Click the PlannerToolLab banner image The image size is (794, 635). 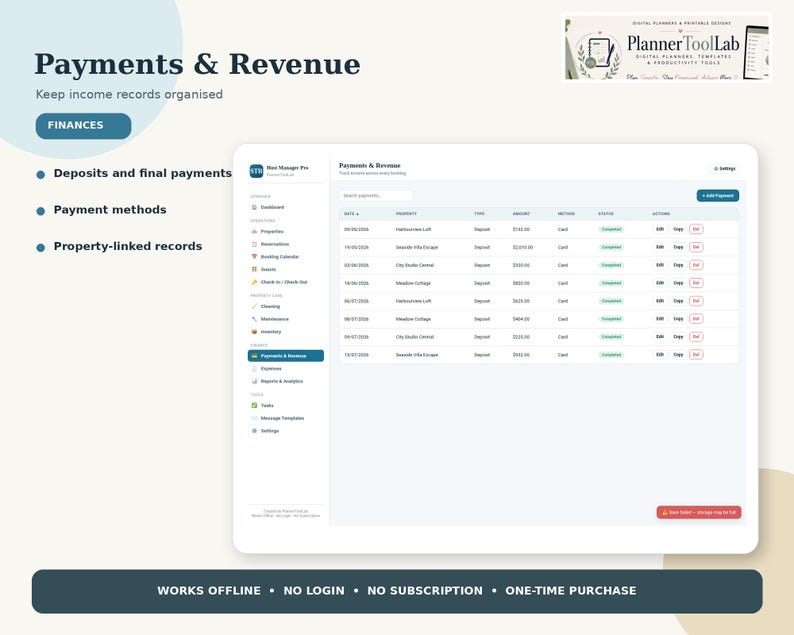pyautogui.click(x=666, y=47)
